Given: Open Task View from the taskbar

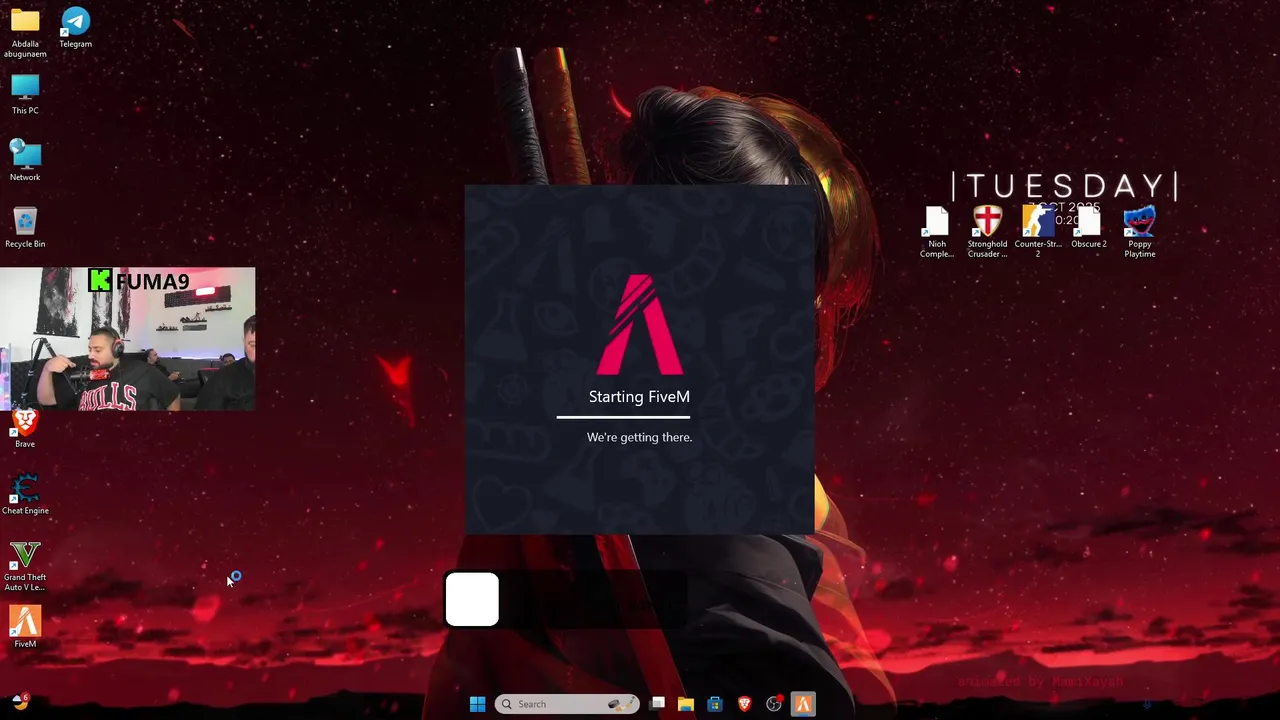Looking at the screenshot, I should [657, 704].
